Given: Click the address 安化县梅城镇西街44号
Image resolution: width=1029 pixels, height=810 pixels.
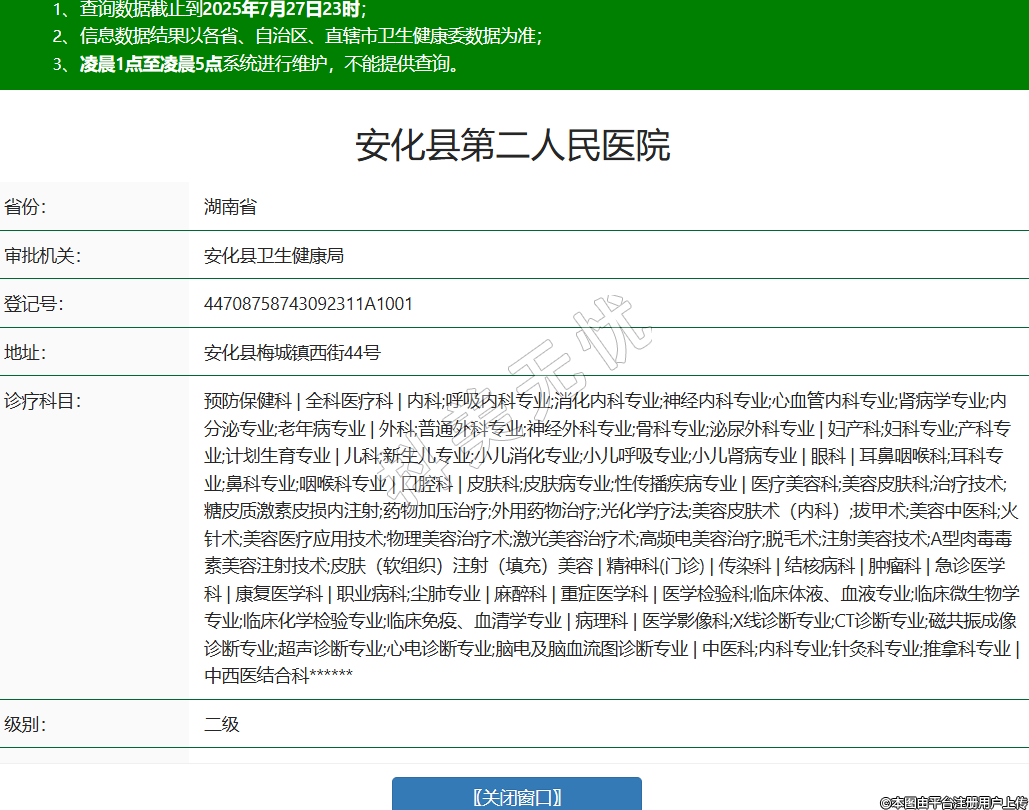Looking at the screenshot, I should (x=292, y=352).
